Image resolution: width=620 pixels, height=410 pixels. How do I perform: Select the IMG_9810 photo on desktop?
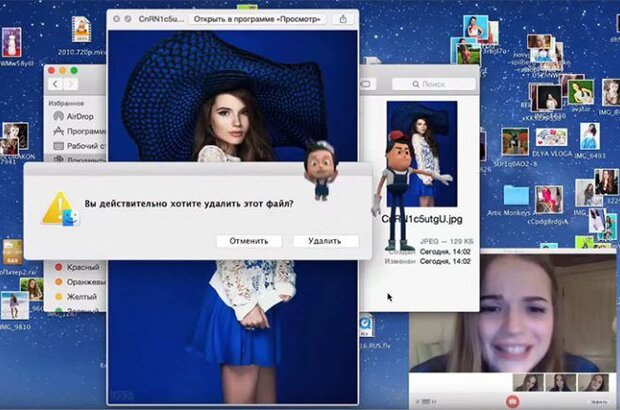(x=15, y=305)
